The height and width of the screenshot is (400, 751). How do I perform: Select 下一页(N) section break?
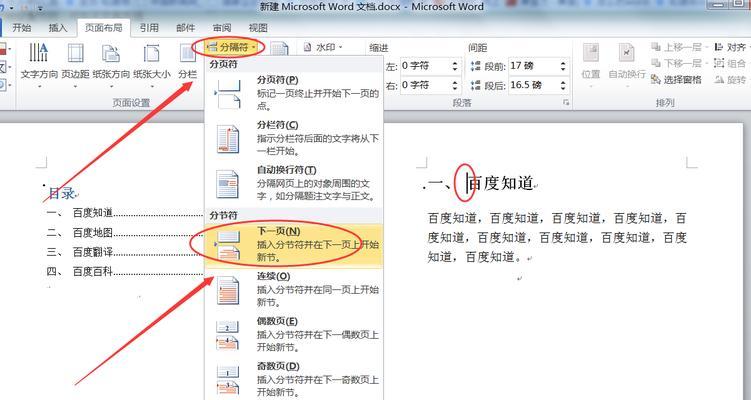point(294,244)
